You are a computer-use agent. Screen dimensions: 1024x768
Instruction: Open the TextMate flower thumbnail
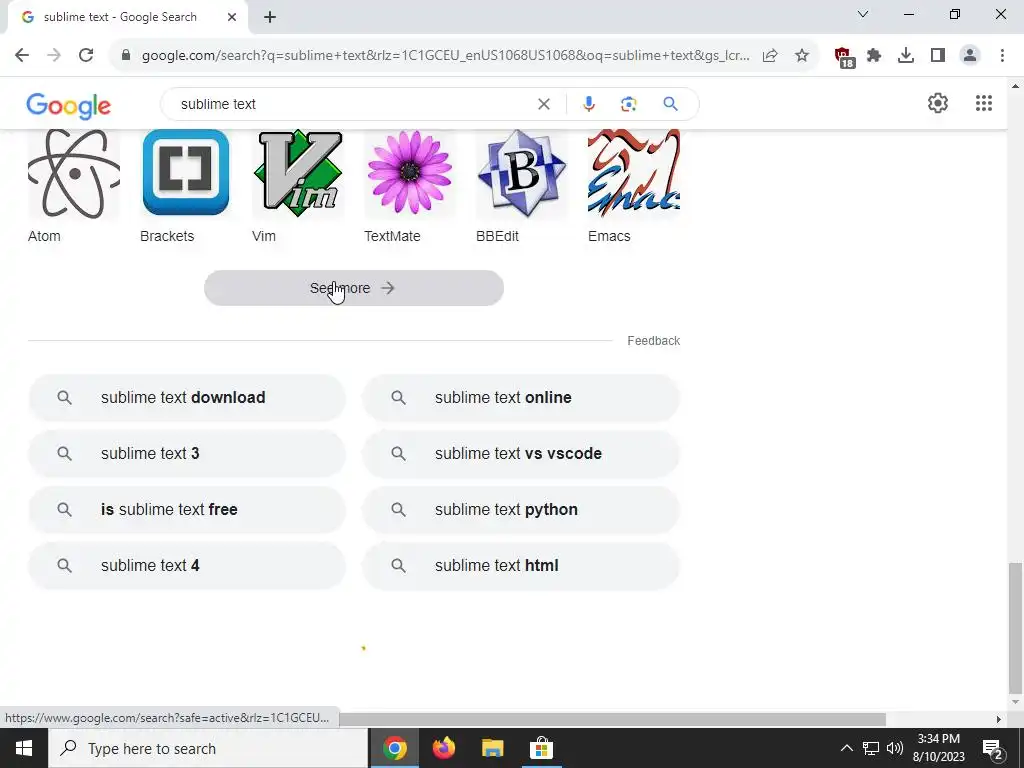pyautogui.click(x=409, y=172)
